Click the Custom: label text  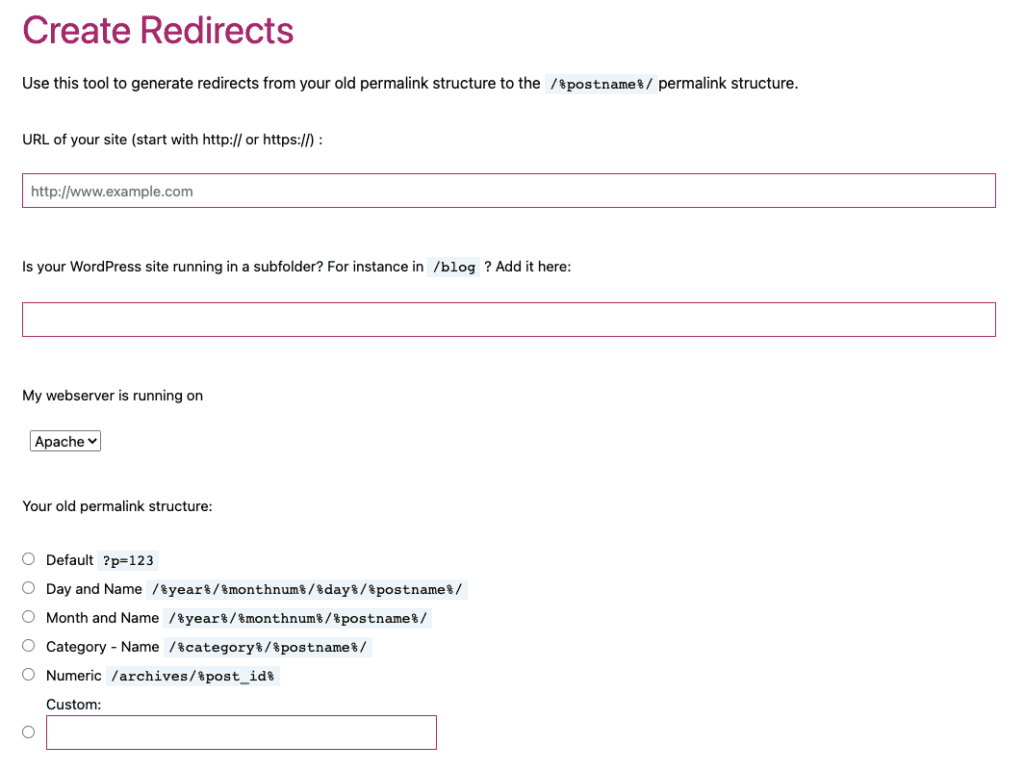tap(74, 704)
